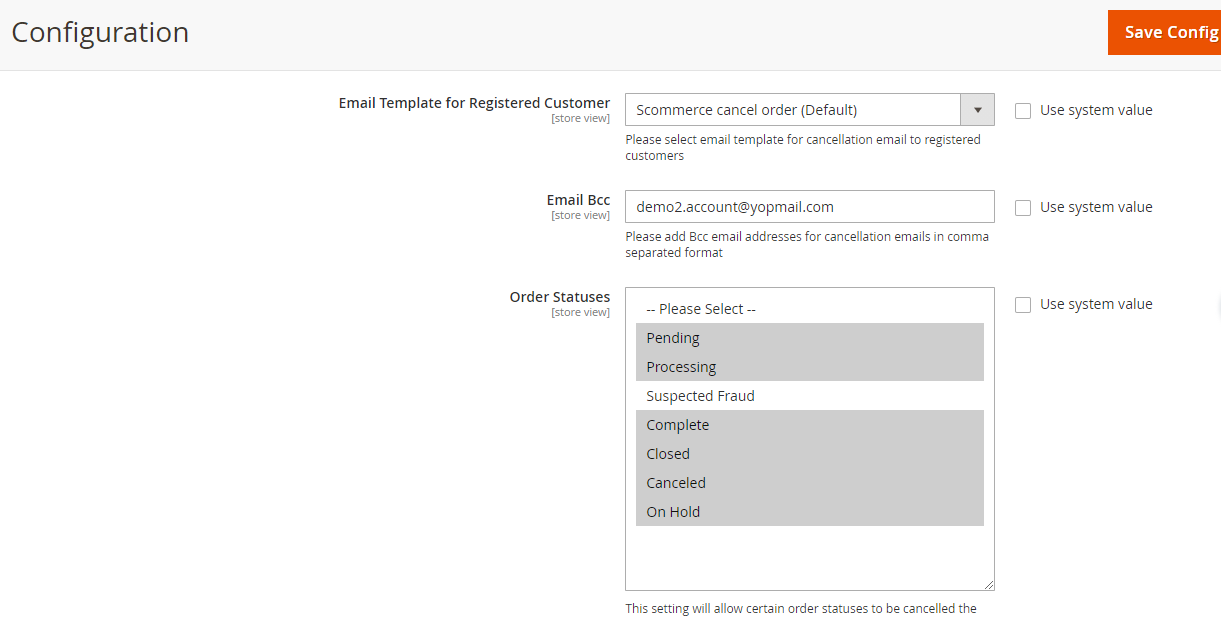Enable Use system value for Email Template
The width and height of the screenshot is (1221, 617).
click(x=1023, y=111)
